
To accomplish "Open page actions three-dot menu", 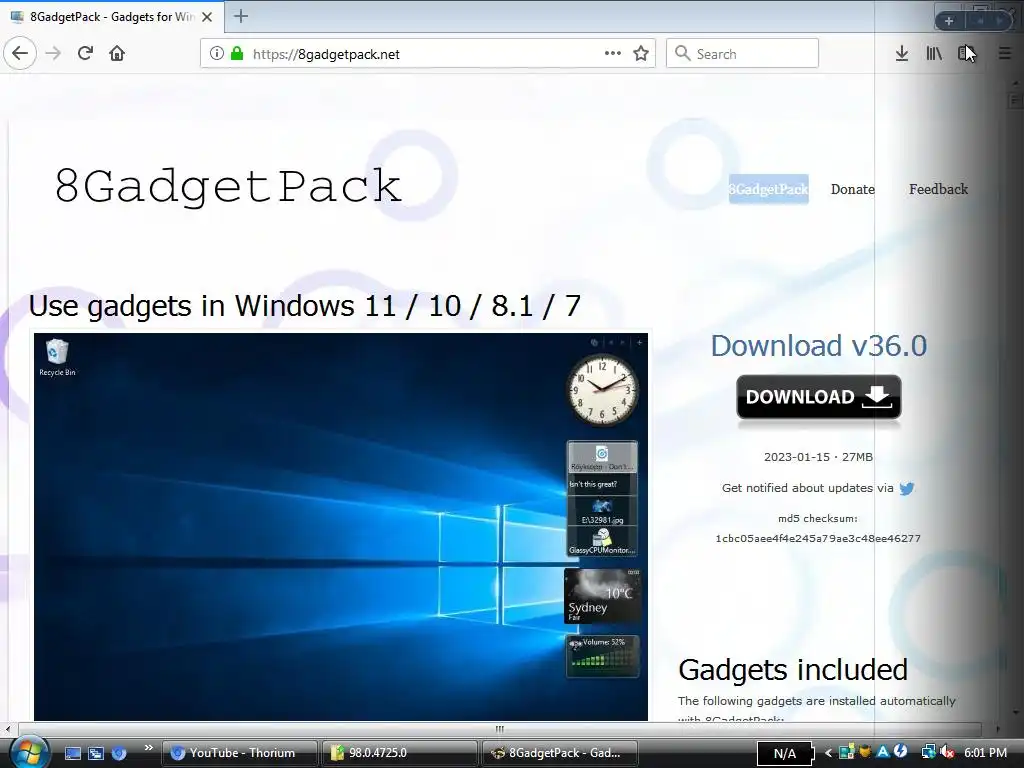I will pos(613,54).
